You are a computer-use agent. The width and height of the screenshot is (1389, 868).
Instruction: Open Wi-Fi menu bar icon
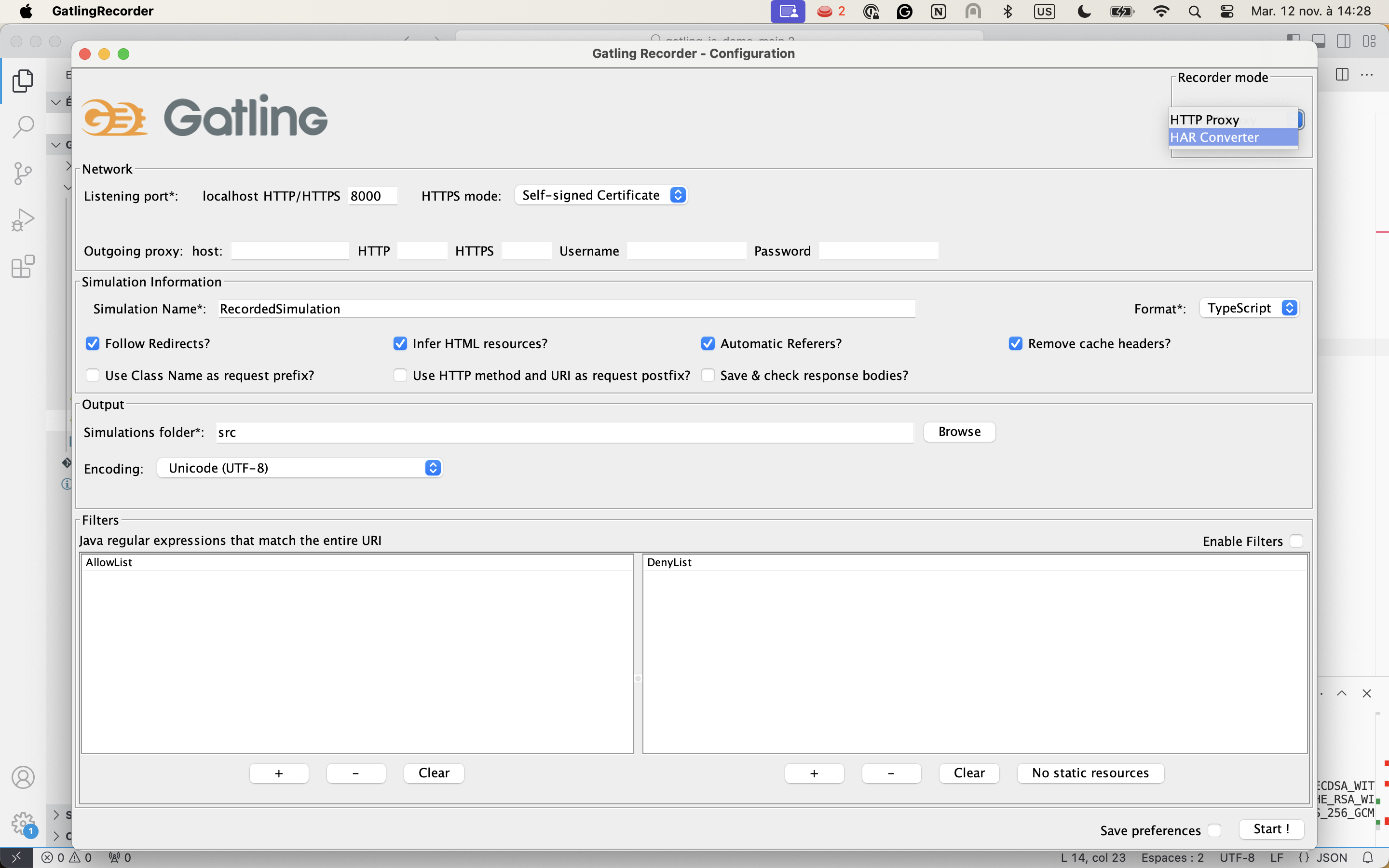click(1161, 12)
